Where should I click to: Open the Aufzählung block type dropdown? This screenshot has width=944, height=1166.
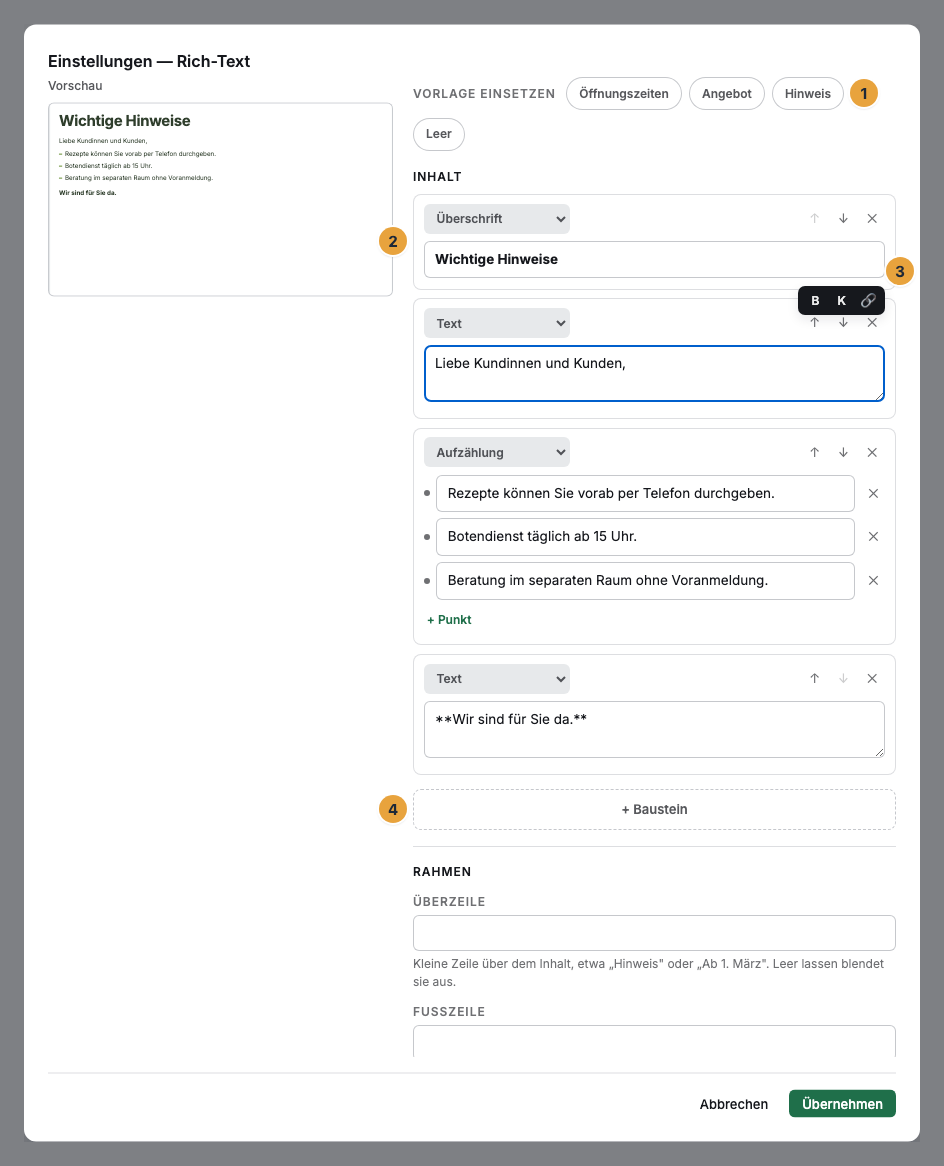(497, 452)
